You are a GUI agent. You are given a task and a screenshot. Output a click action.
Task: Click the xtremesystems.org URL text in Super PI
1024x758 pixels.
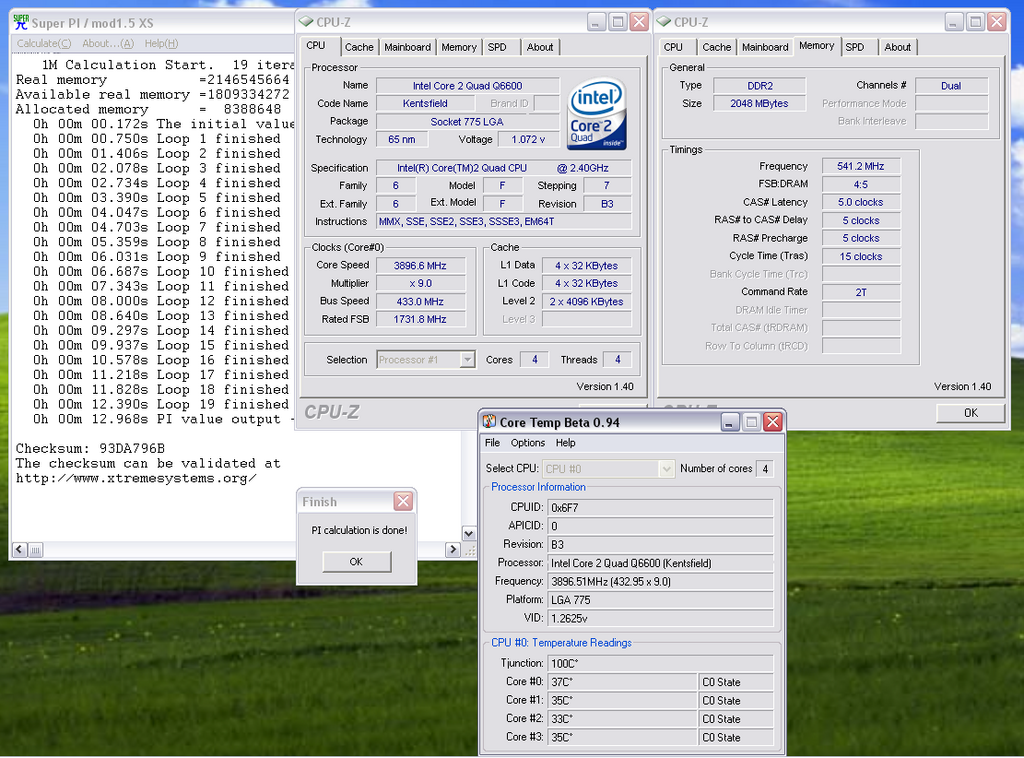tap(136, 479)
